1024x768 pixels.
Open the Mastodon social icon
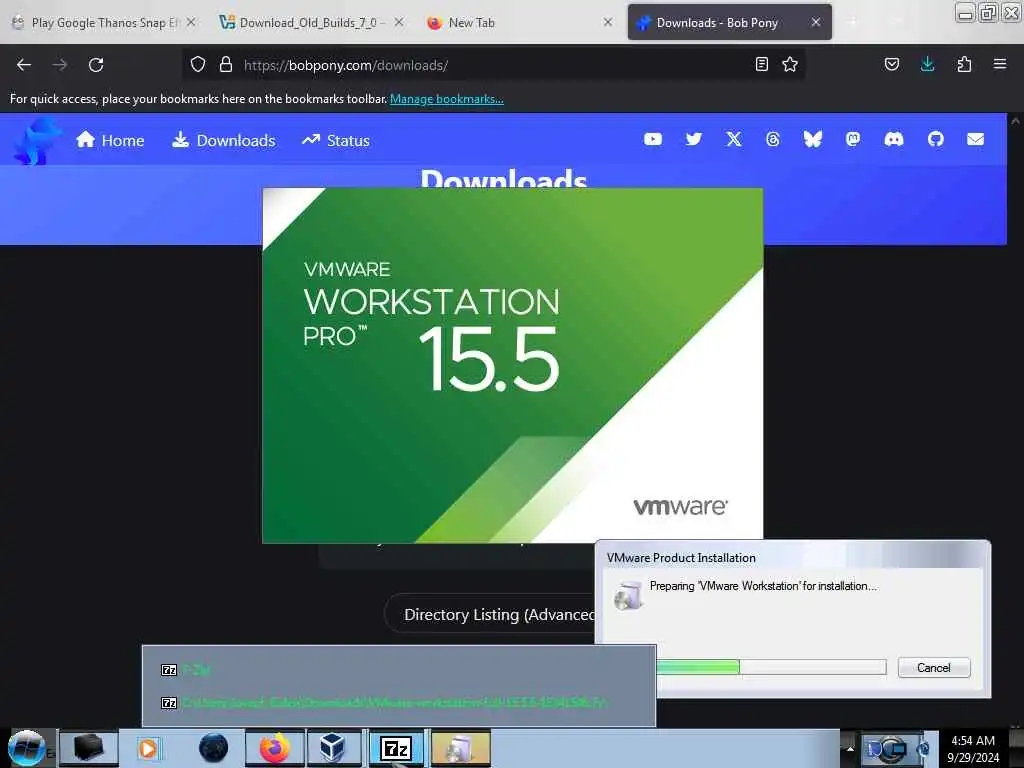coord(853,139)
